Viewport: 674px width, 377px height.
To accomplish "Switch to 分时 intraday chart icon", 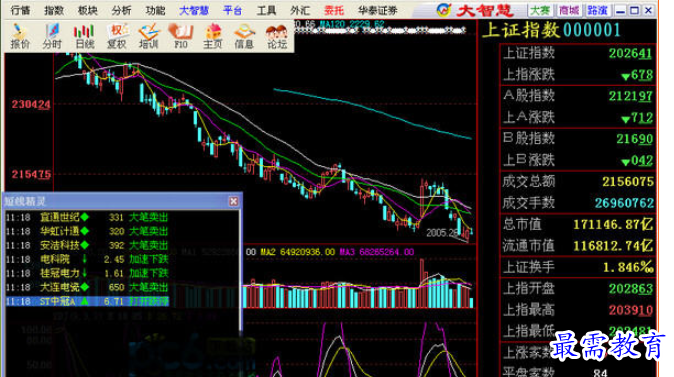I will pos(52,36).
